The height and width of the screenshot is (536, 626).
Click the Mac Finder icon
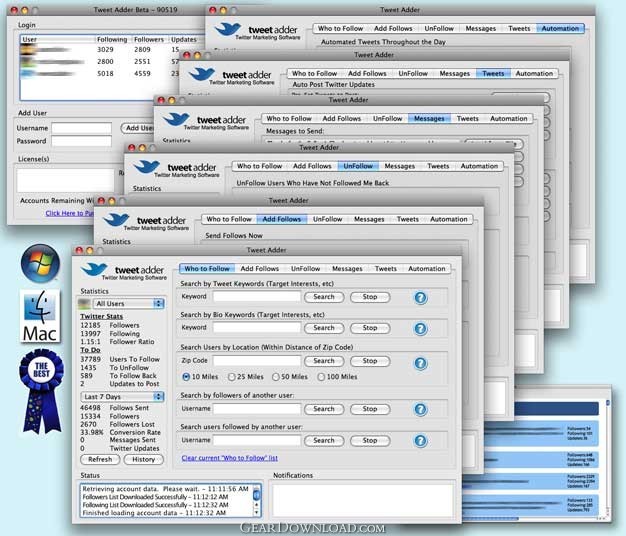tap(41, 316)
